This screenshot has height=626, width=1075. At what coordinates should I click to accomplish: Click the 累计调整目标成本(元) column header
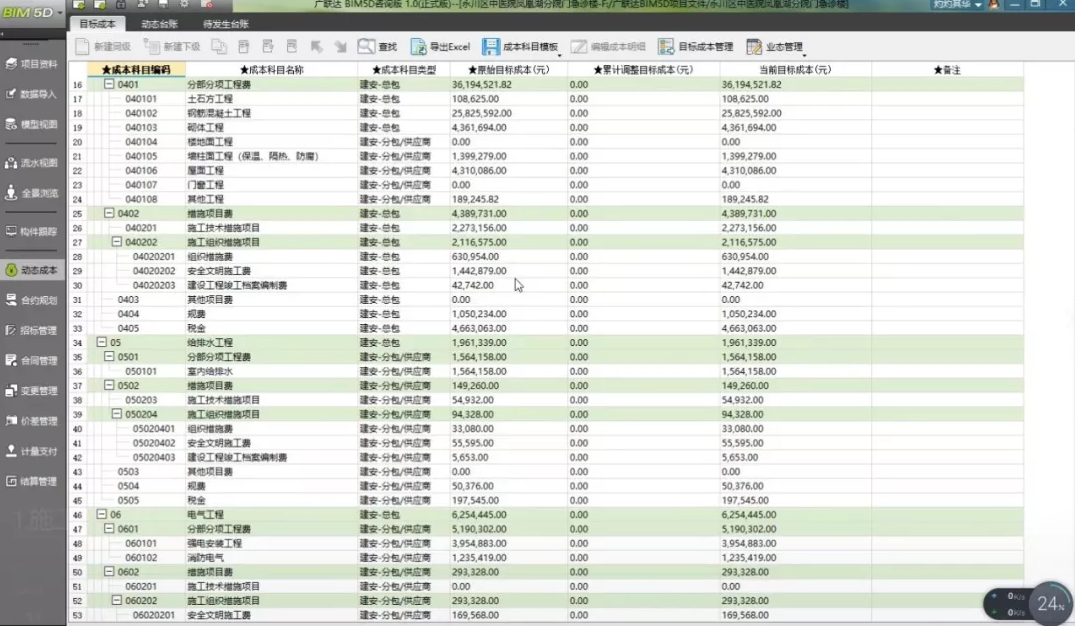click(x=643, y=70)
